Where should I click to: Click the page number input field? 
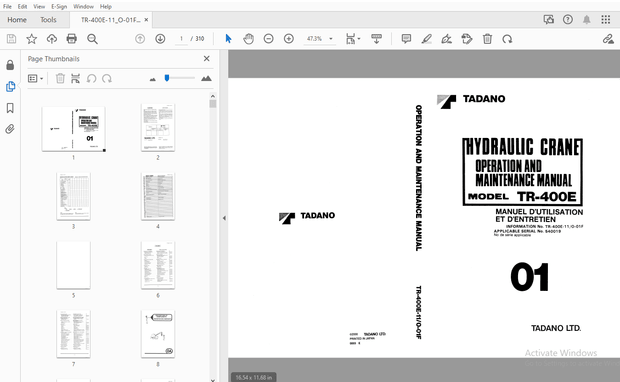coord(181,39)
